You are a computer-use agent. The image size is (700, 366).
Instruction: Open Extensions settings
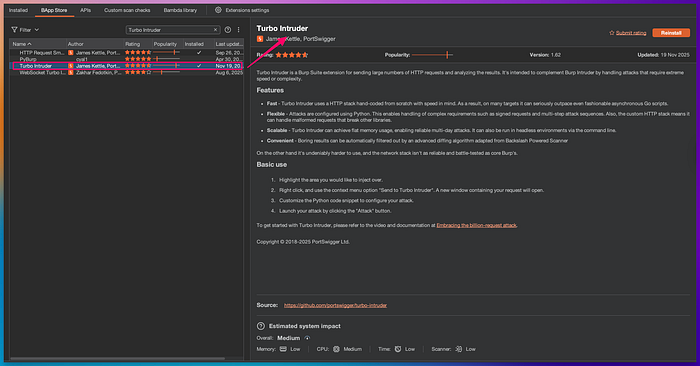click(242, 10)
